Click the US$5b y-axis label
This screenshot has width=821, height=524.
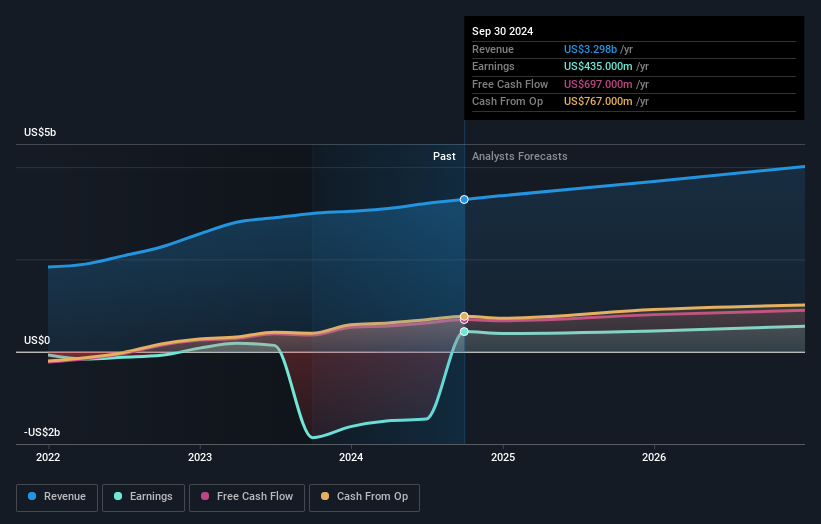[40, 132]
